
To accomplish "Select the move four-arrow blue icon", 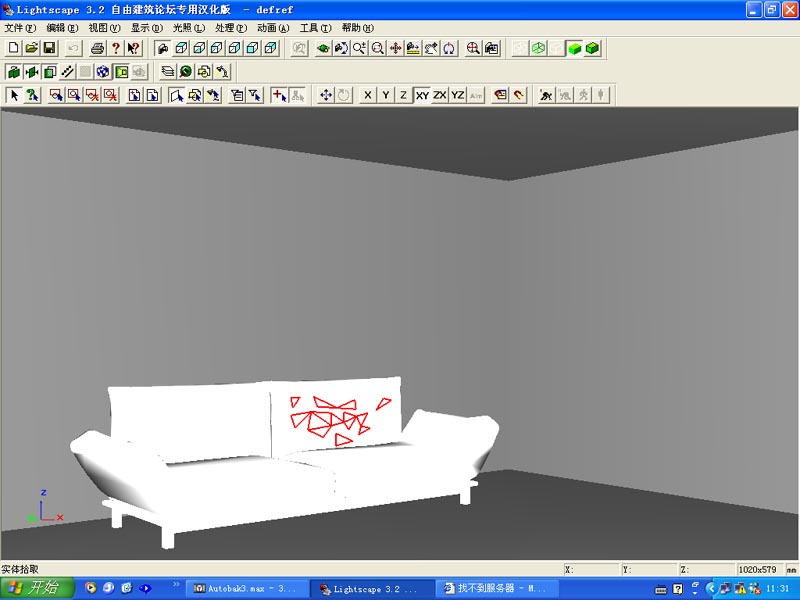I will 326,95.
